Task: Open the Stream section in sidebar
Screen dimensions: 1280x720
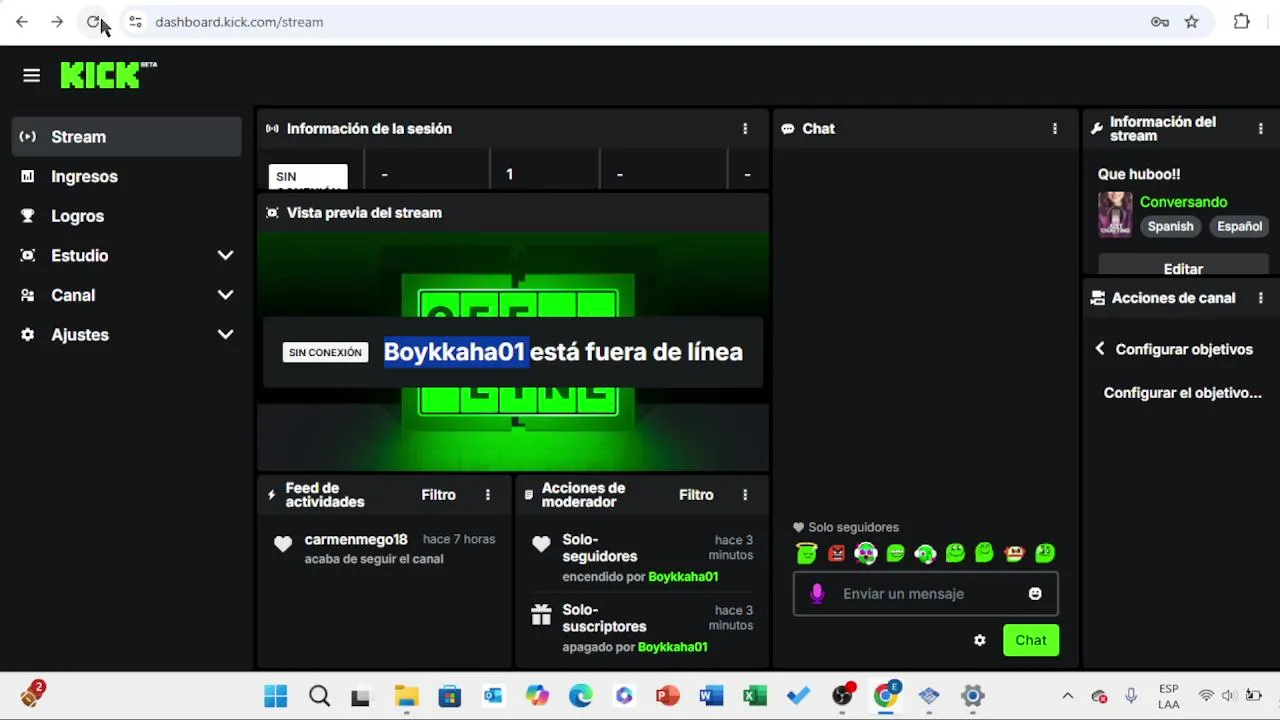Action: click(126, 137)
